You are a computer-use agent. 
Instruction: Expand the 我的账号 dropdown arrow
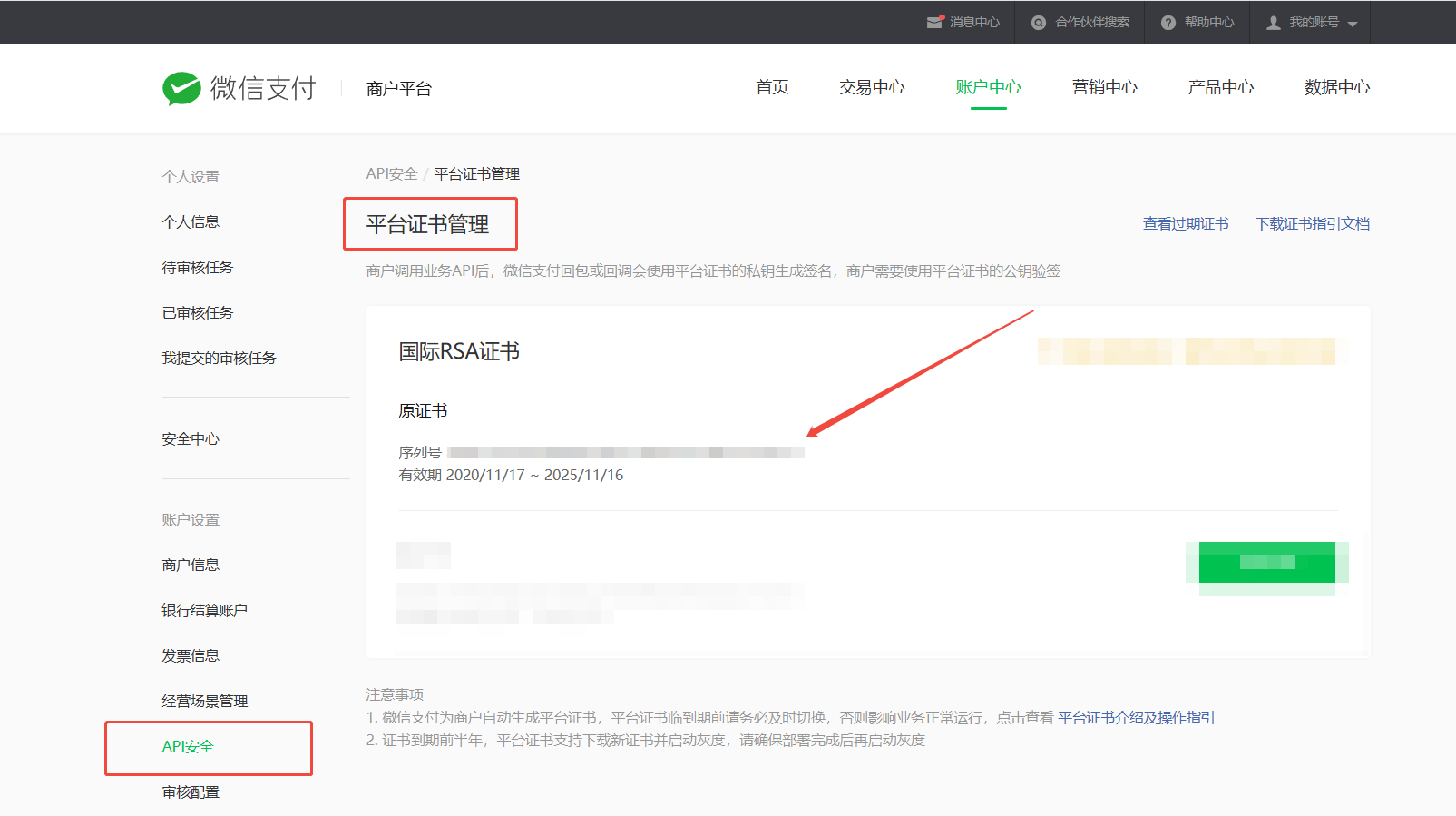click(x=1353, y=24)
